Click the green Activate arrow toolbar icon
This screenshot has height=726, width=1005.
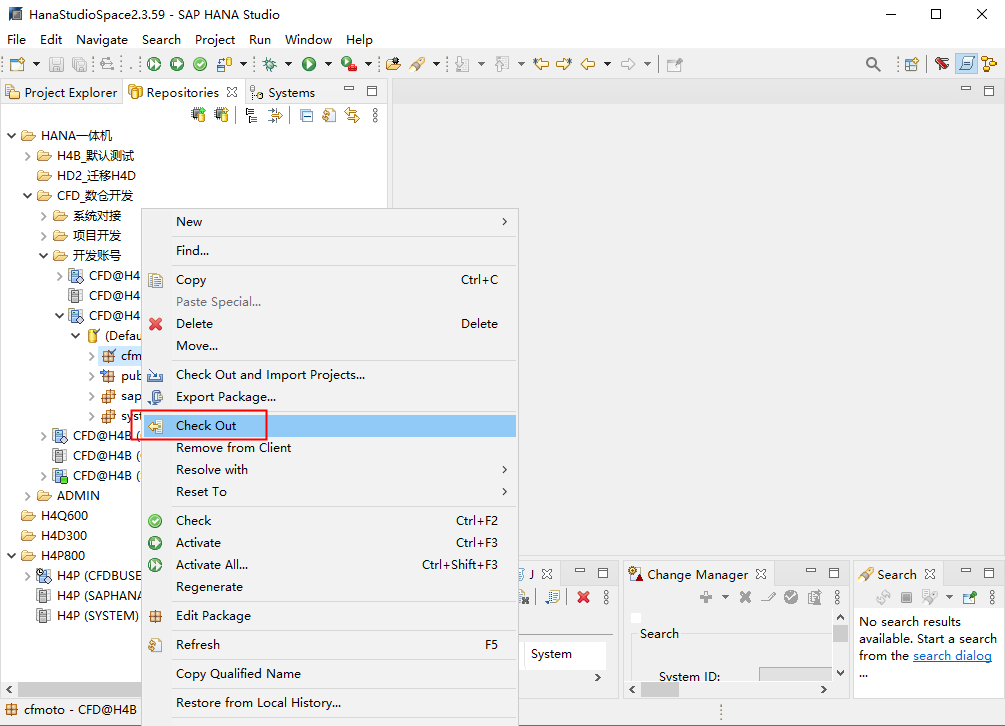(x=177, y=64)
